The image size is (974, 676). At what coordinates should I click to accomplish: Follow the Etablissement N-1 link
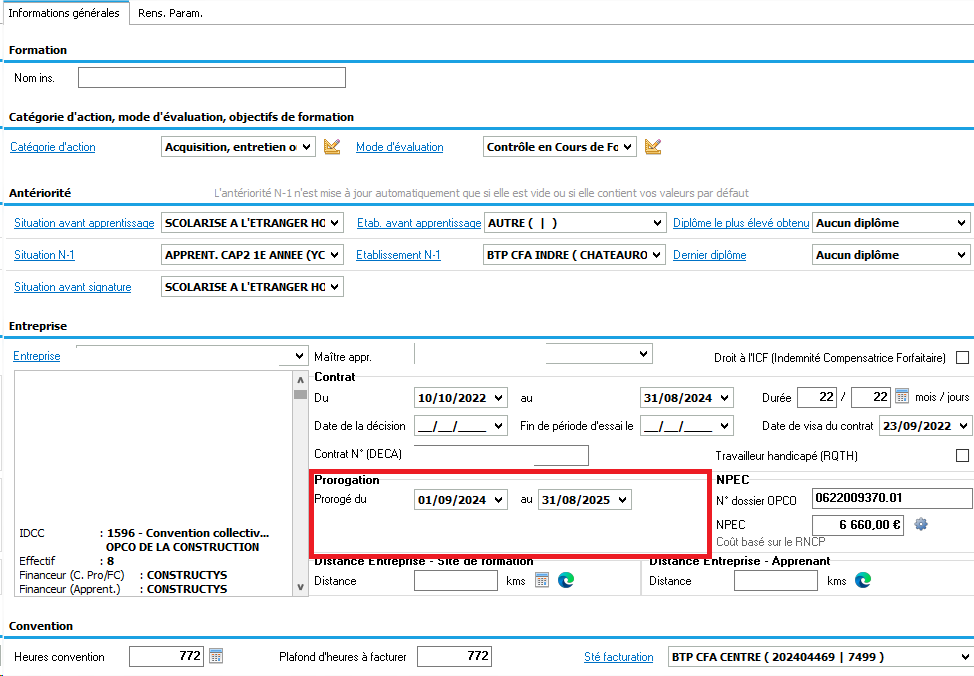click(x=398, y=255)
